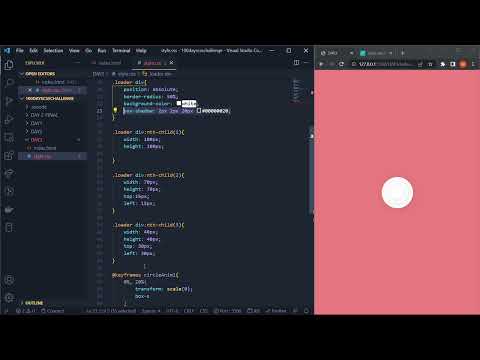Collapse the Open Editors section
Viewport: 480px width, 360px height.
point(40,74)
